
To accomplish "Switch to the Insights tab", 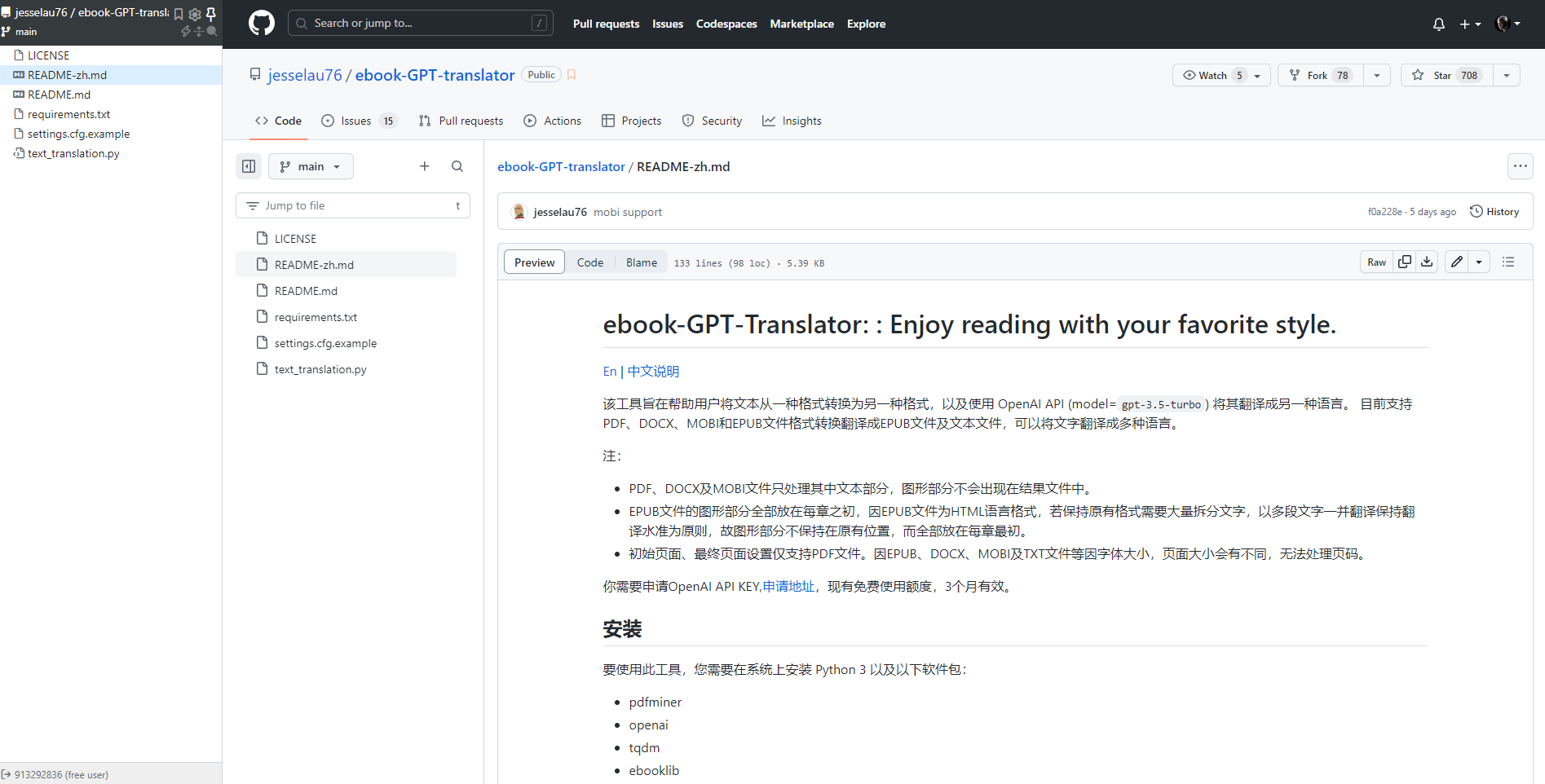I will click(x=792, y=121).
